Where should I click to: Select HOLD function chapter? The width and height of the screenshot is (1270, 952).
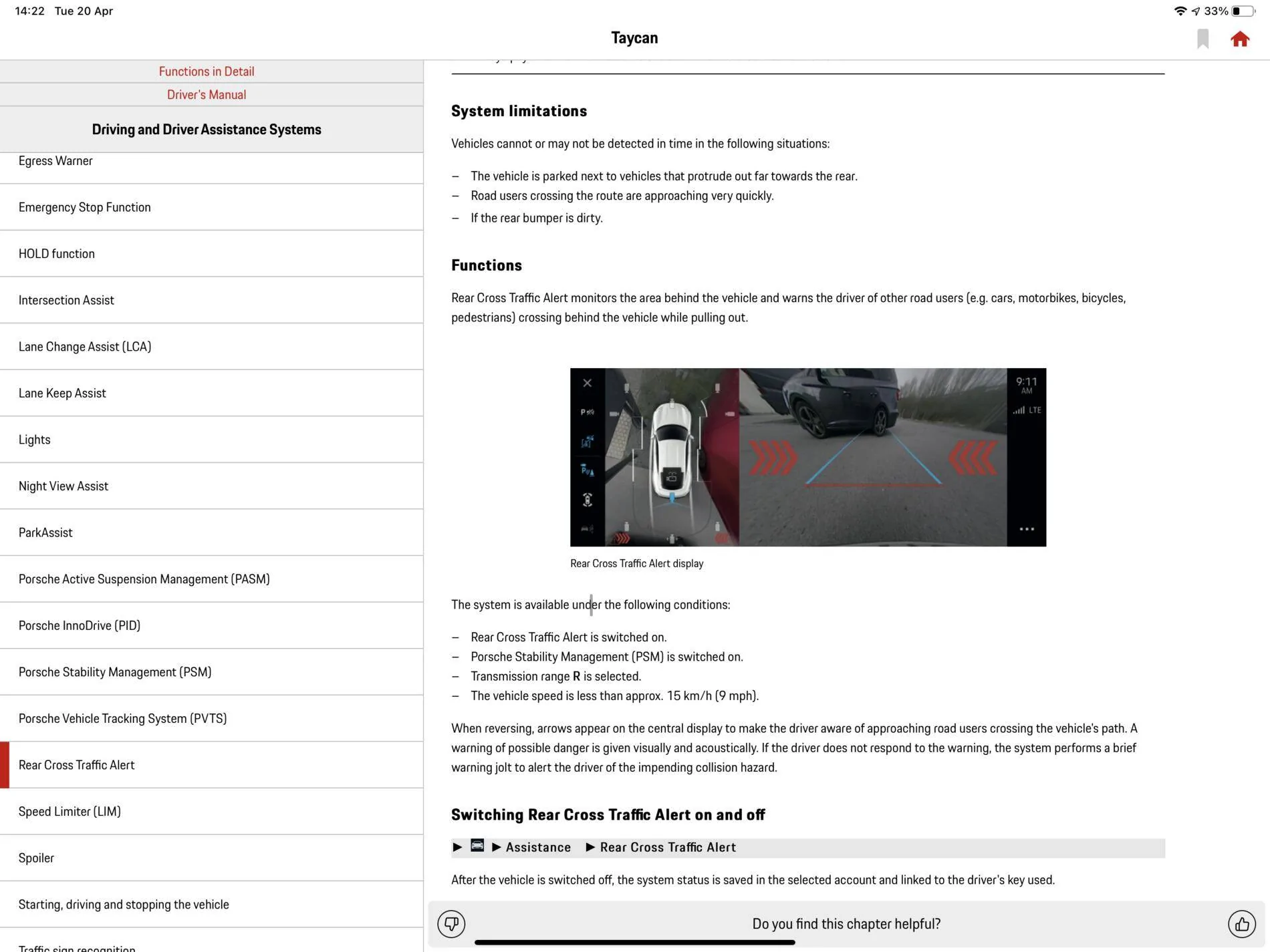(211, 254)
